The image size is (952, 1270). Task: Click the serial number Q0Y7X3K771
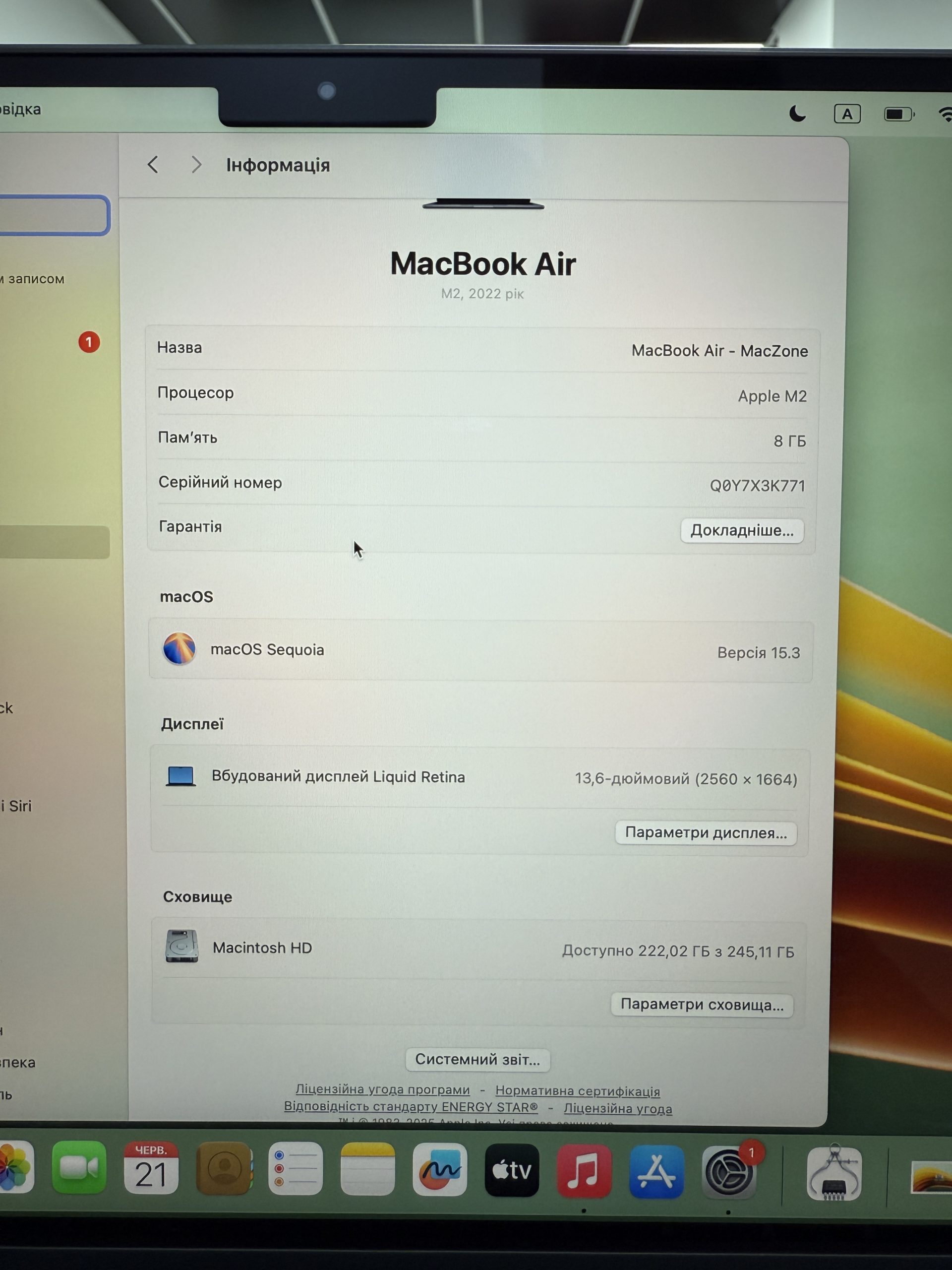click(x=758, y=486)
